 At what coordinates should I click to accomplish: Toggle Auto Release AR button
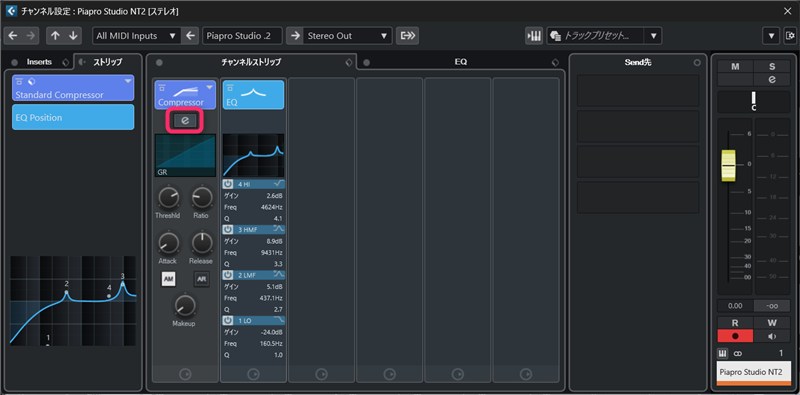point(202,279)
